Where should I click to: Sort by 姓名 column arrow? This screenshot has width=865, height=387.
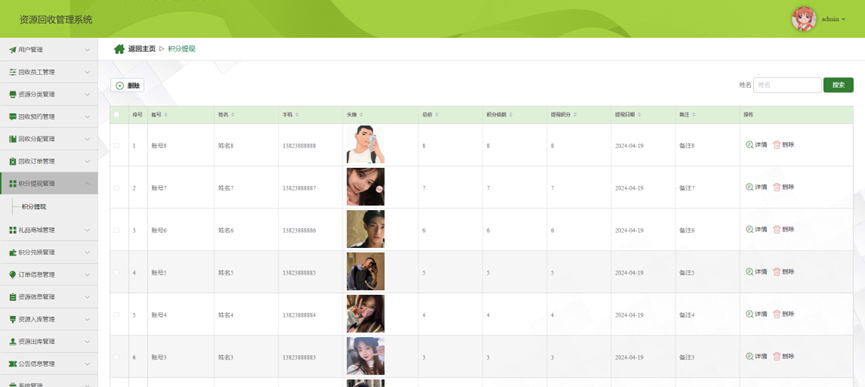click(x=233, y=115)
